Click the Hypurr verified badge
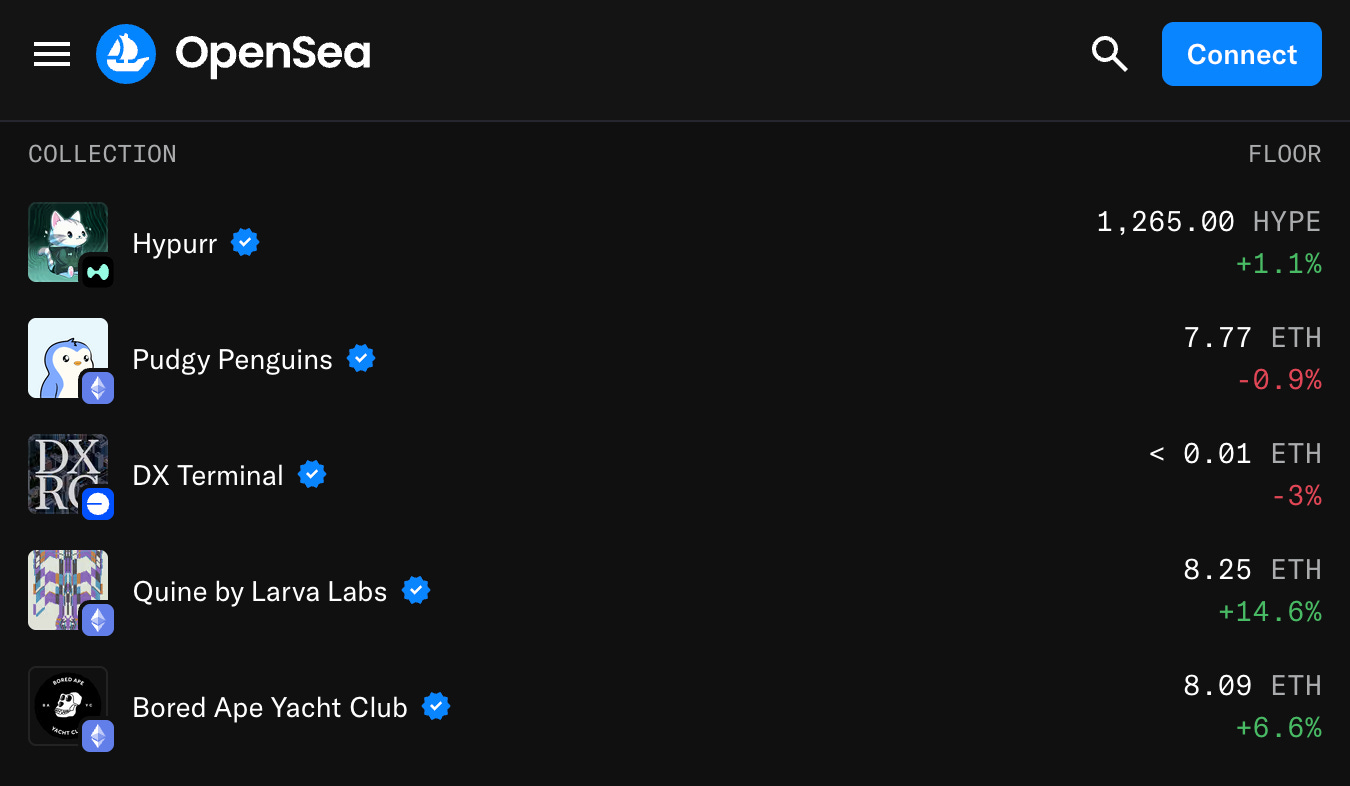 245,242
